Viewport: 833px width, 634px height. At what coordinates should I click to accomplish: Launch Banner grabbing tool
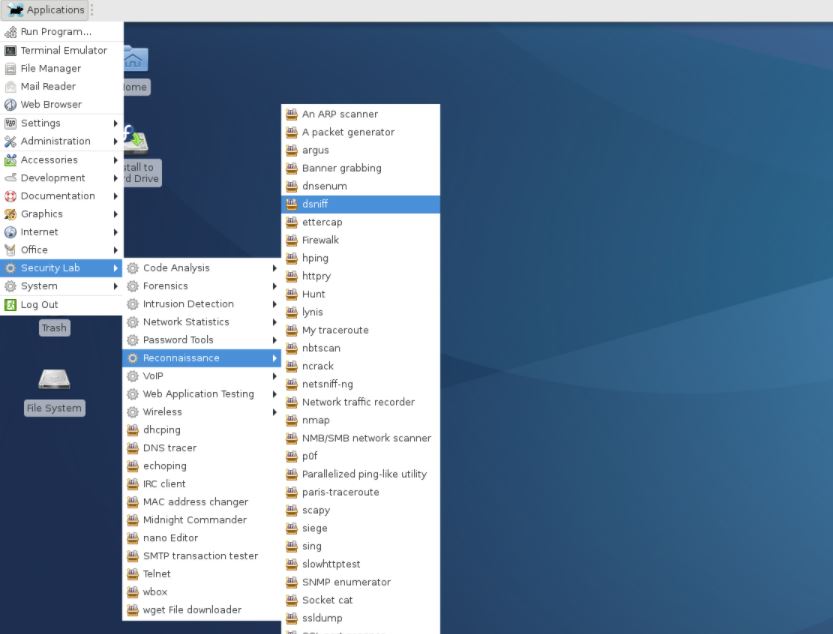click(361, 168)
